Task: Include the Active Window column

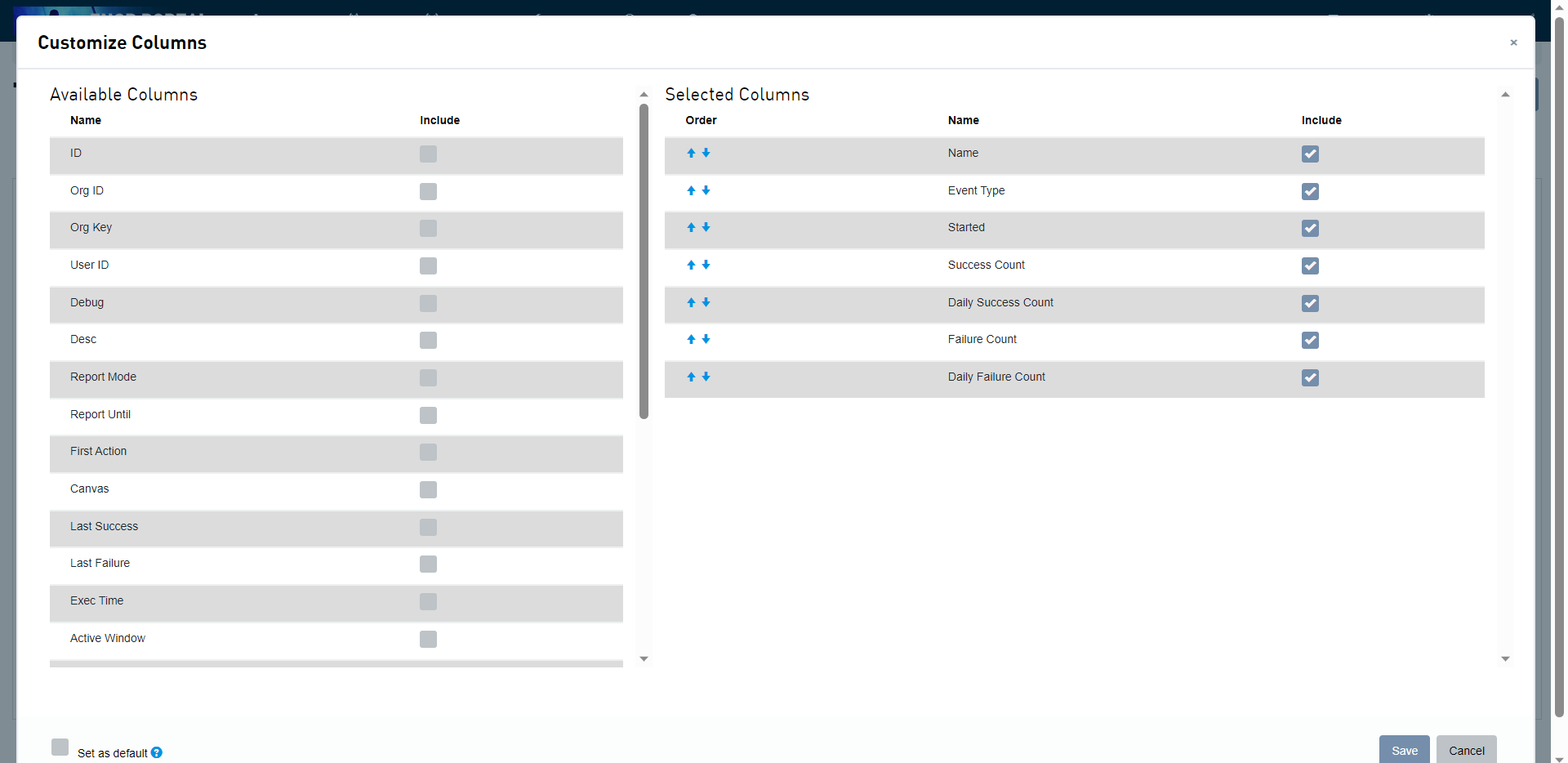Action: coord(428,639)
